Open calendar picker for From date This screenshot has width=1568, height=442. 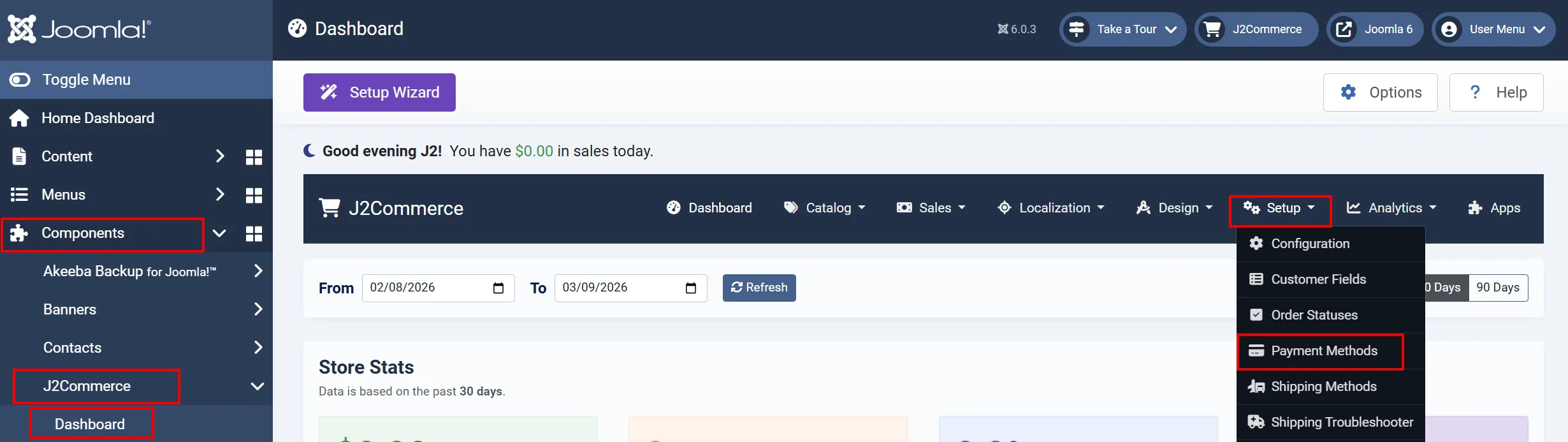498,288
